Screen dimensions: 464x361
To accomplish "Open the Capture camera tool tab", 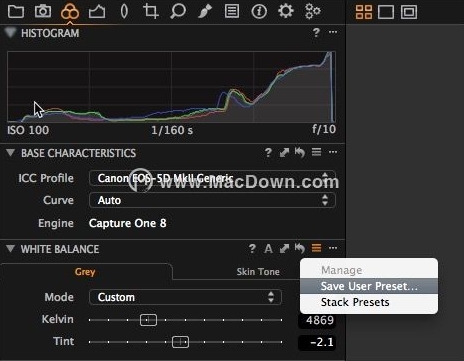I will [43, 11].
